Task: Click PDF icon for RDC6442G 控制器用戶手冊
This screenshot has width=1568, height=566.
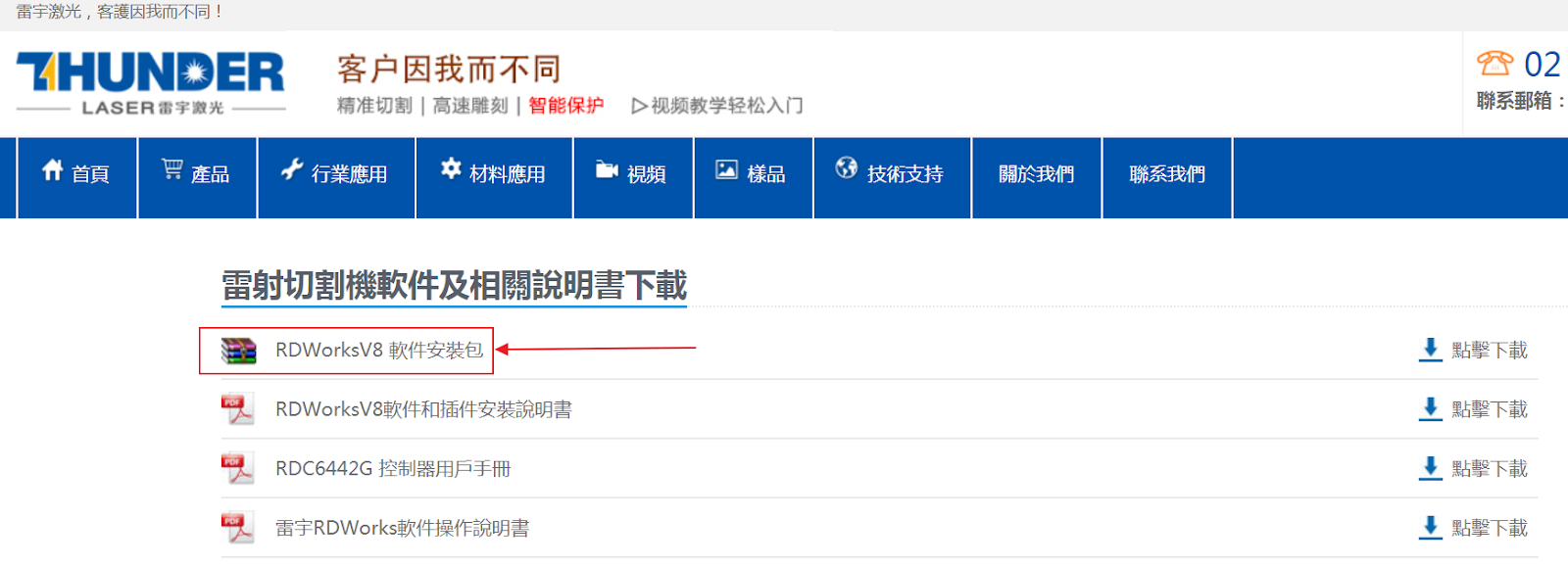Action: pos(238,469)
